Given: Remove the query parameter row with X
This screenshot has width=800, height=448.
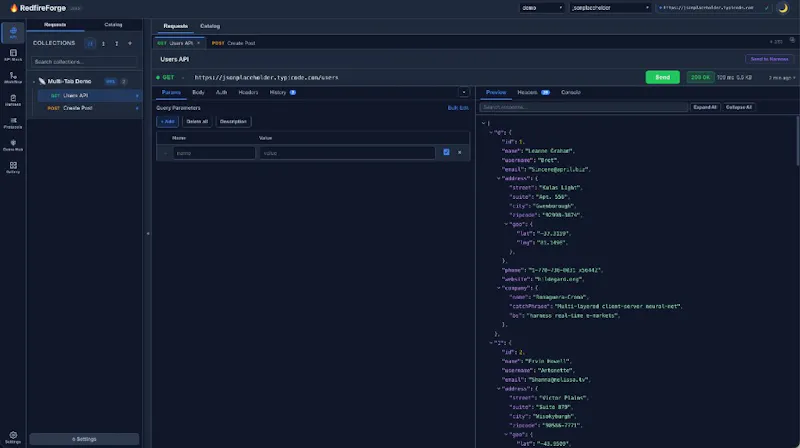Looking at the screenshot, I should click(x=459, y=152).
